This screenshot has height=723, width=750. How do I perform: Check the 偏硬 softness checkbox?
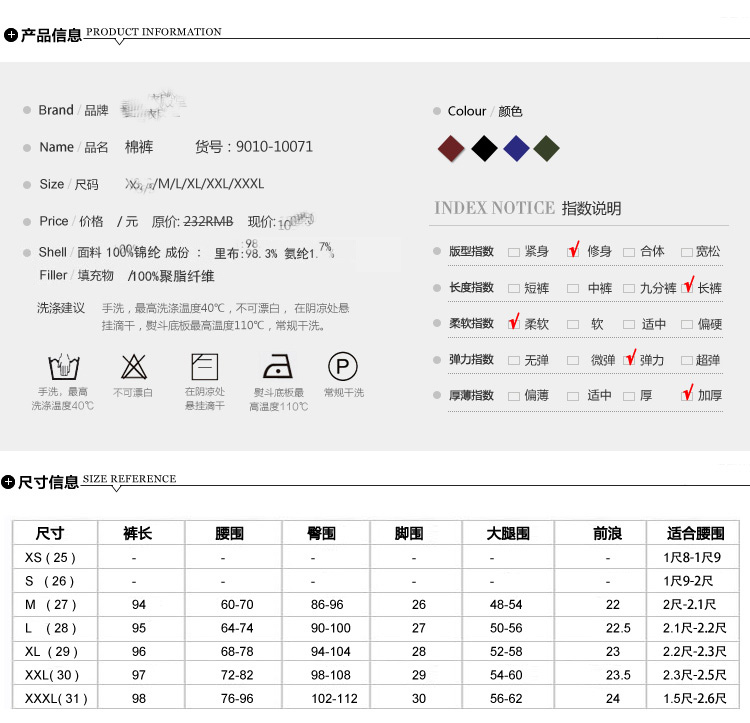(687, 325)
